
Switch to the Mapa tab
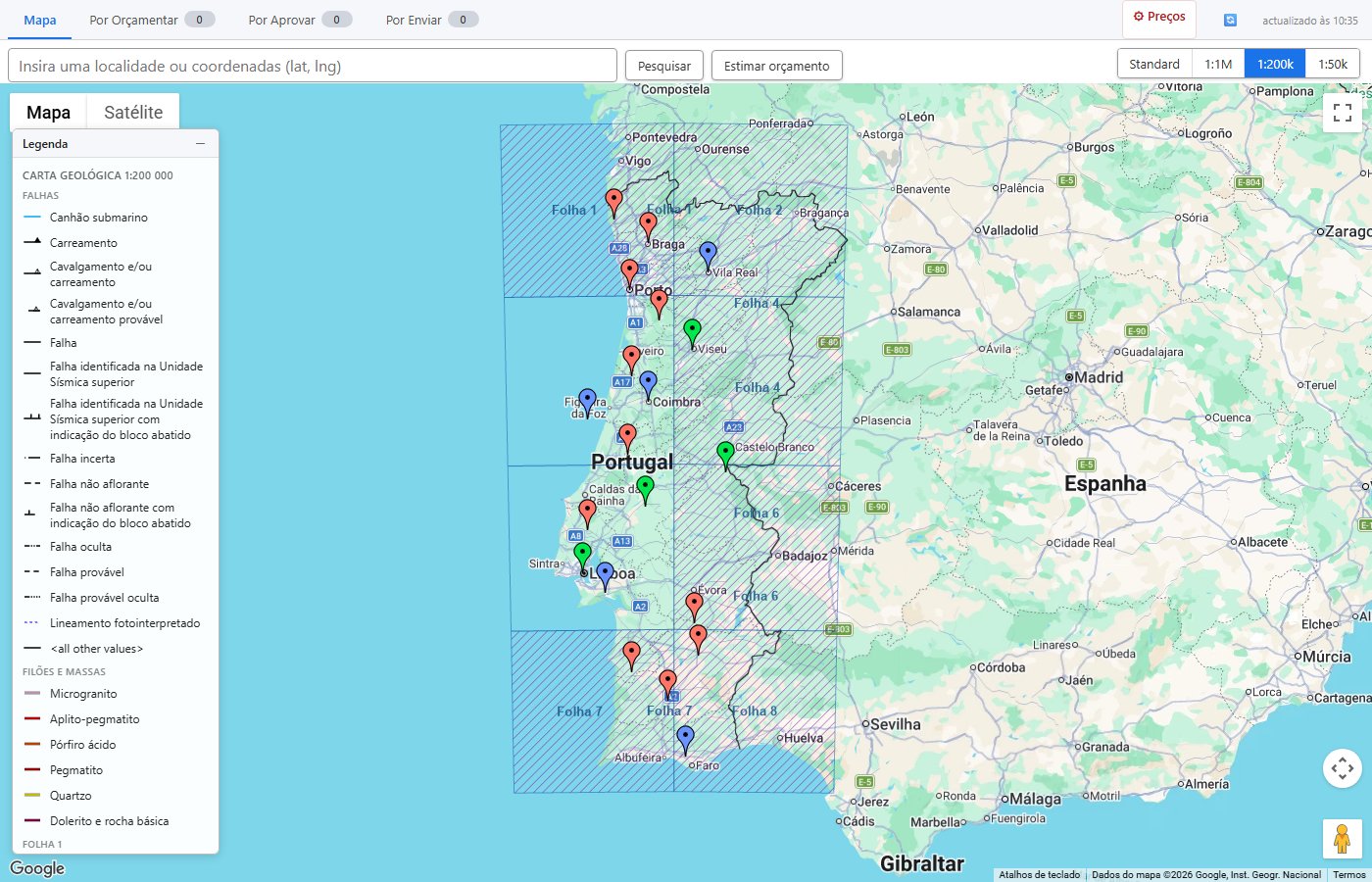(x=40, y=20)
